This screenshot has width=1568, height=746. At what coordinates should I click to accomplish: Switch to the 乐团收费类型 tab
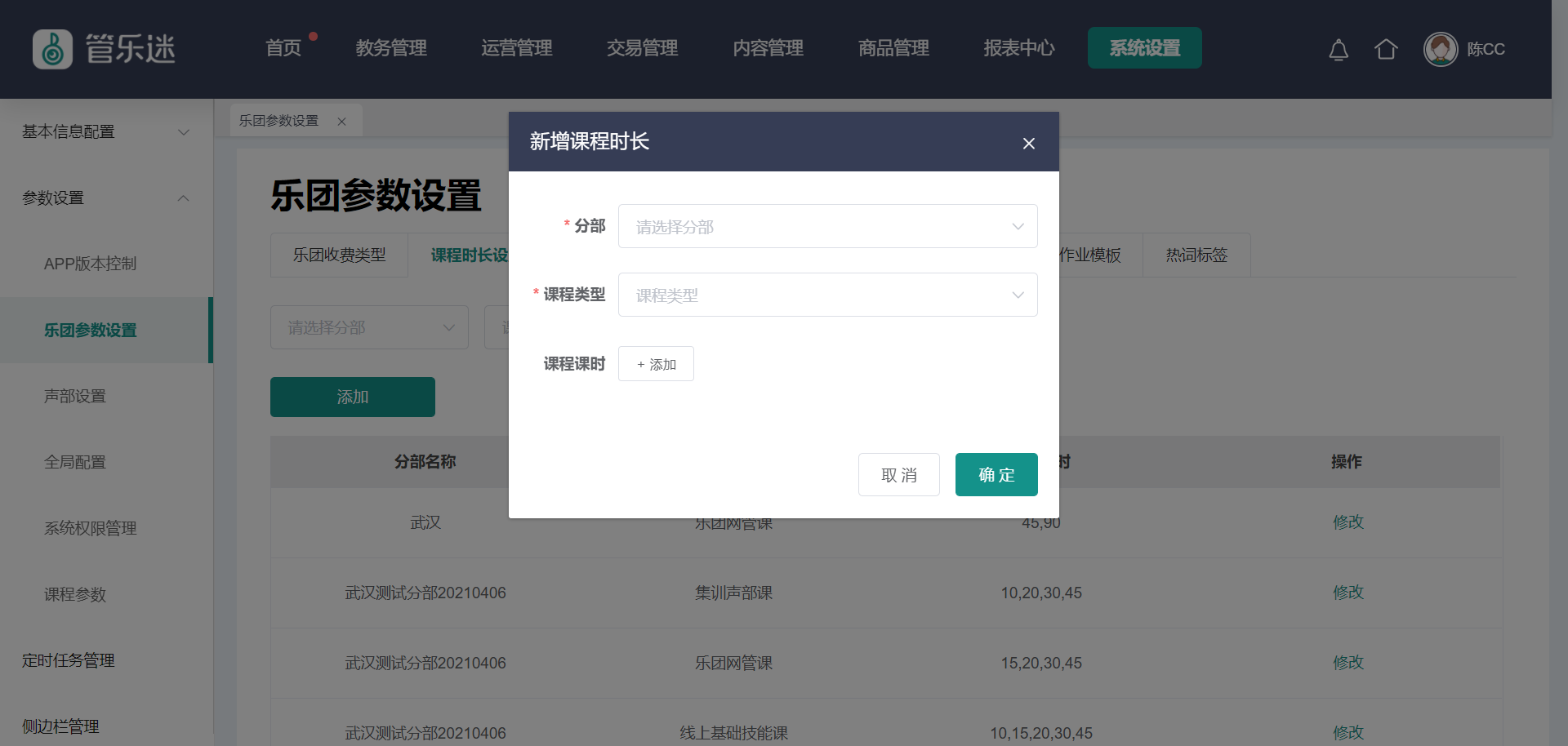click(x=339, y=255)
